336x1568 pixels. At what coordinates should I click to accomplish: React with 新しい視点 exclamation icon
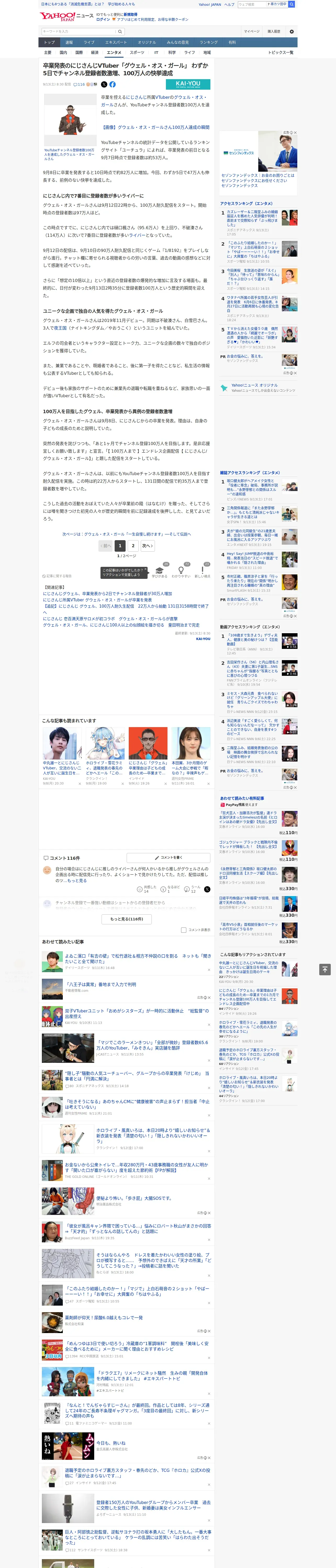[x=203, y=570]
